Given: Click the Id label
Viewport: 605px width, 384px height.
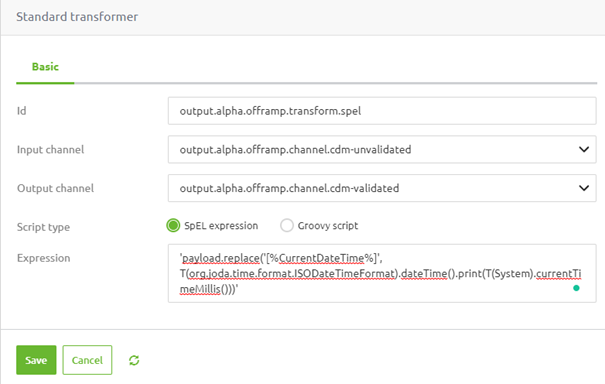Looking at the screenshot, I should 22,111.
